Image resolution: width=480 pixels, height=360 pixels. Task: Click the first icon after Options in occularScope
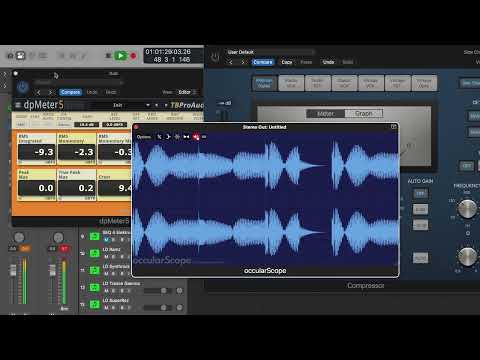click(x=159, y=137)
